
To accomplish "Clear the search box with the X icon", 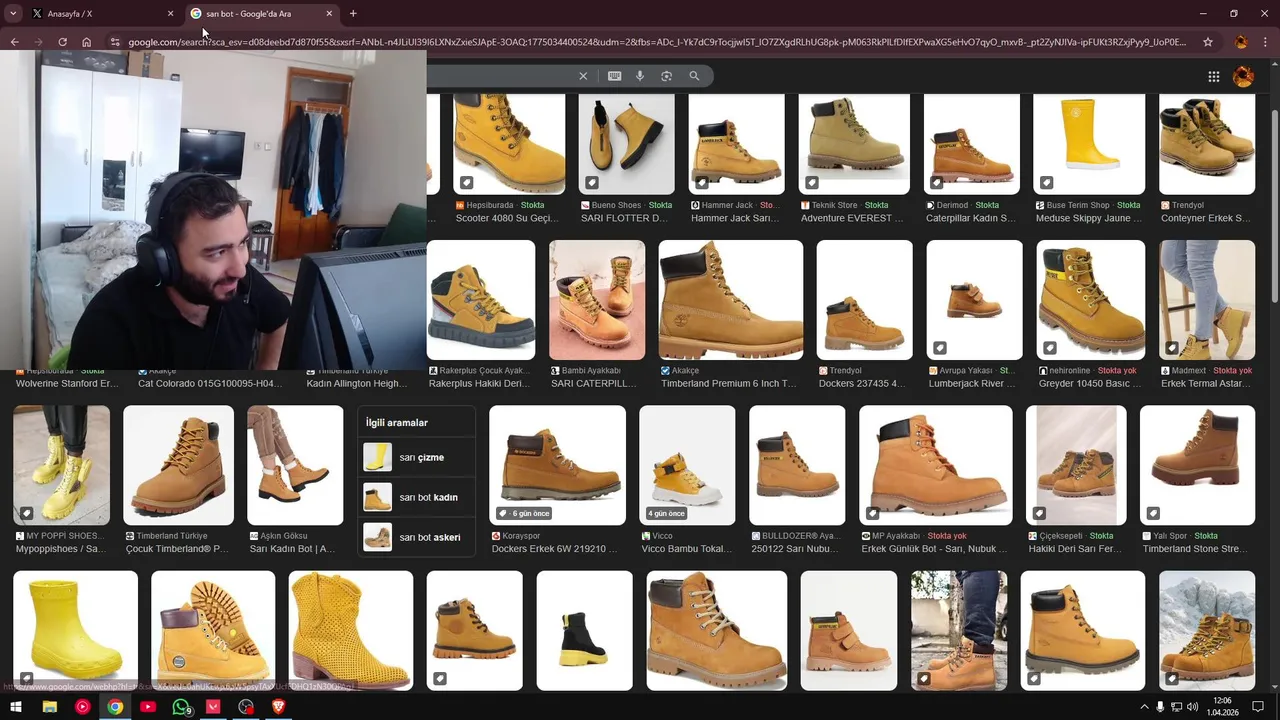I will [x=583, y=76].
